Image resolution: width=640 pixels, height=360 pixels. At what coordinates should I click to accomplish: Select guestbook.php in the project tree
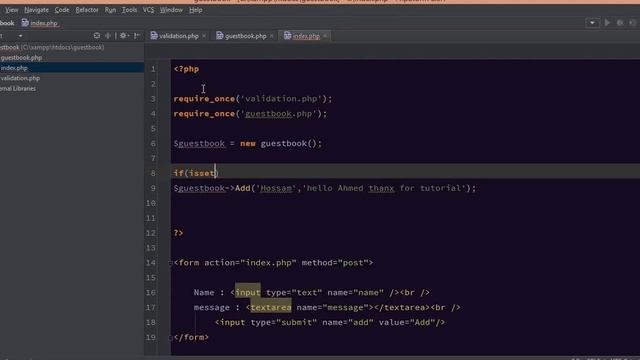coord(21,58)
